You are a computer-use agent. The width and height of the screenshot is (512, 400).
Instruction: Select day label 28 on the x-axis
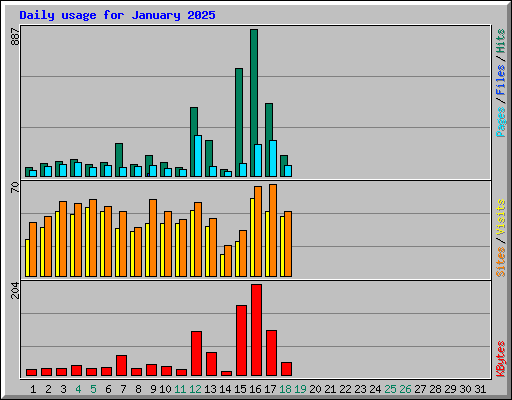[x=435, y=389]
